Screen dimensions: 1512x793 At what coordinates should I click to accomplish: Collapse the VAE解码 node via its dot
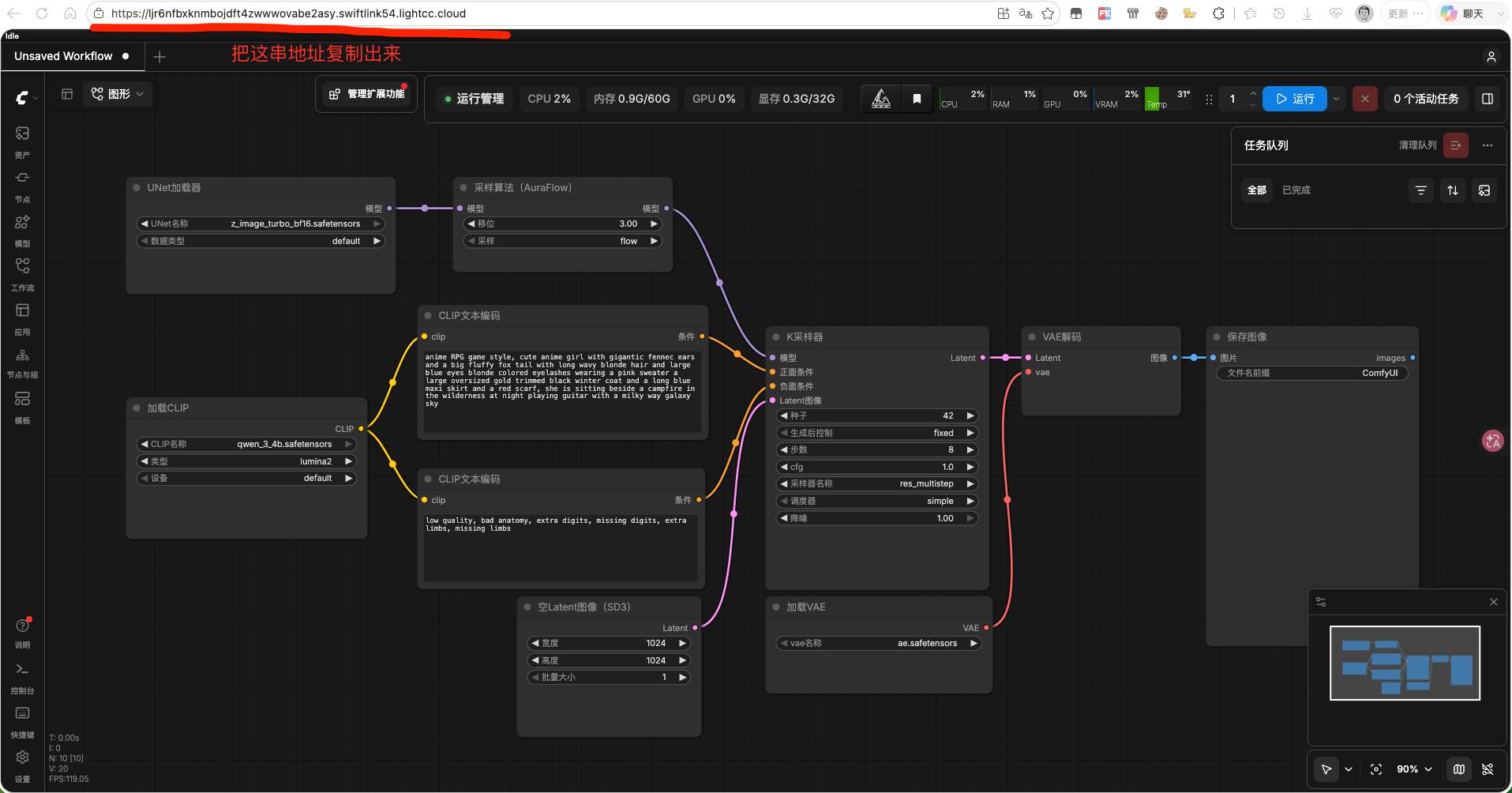[1032, 337]
